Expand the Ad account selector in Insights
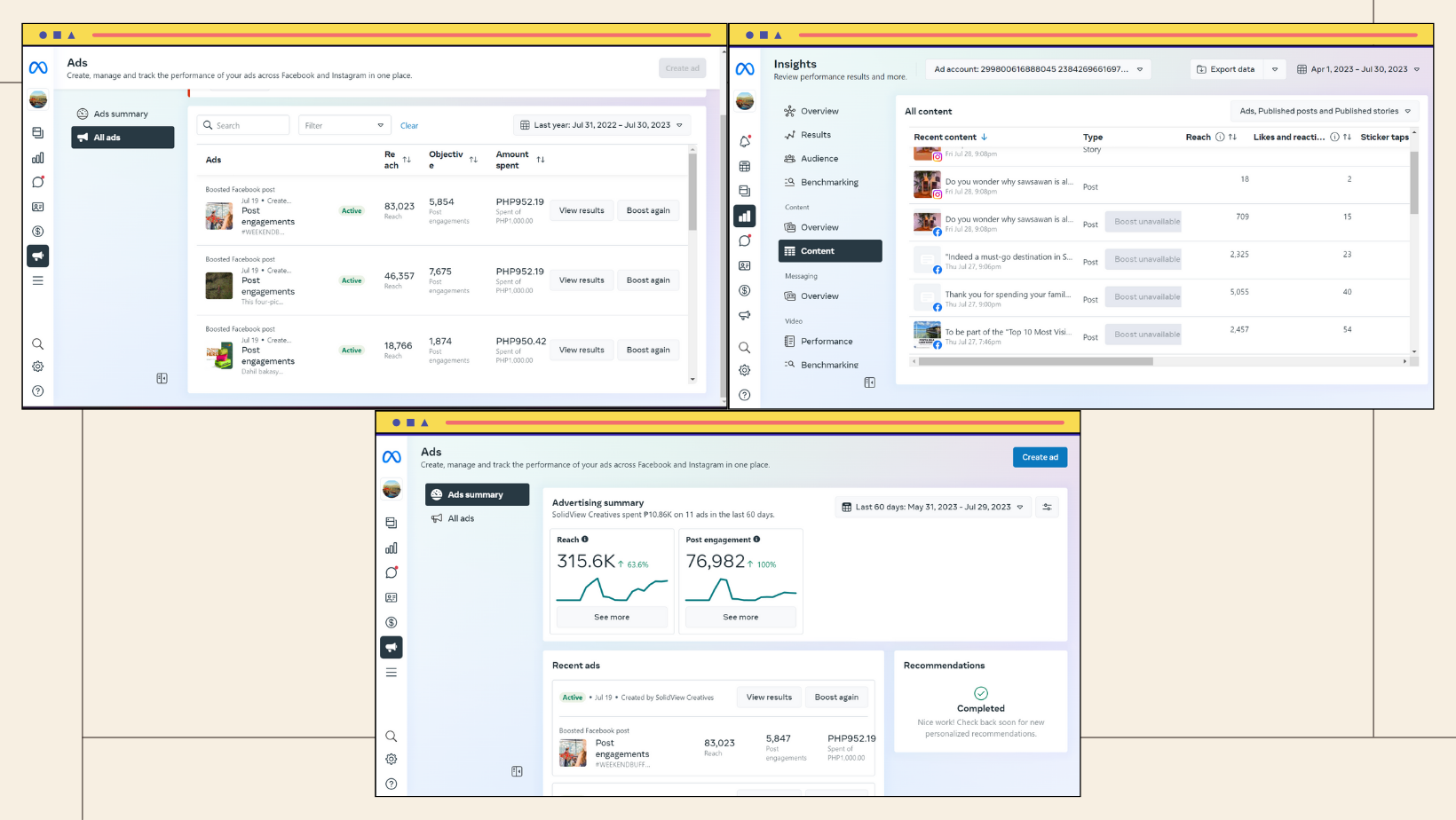 1038,69
